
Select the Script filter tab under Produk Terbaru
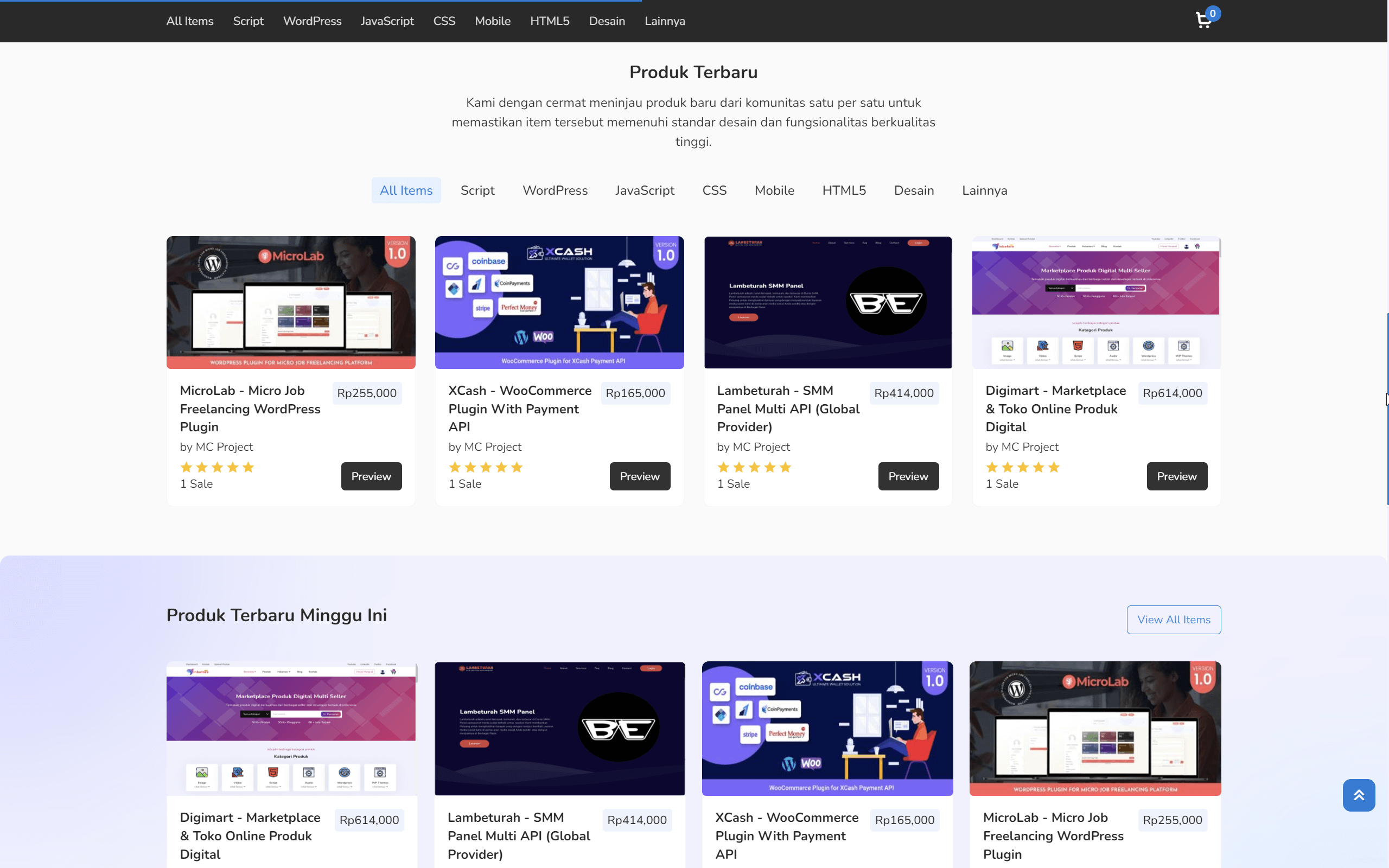pos(477,190)
